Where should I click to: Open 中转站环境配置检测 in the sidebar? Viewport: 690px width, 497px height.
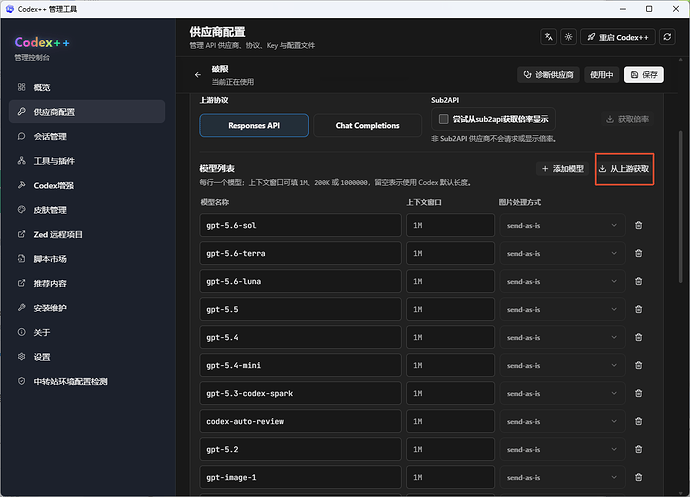click(87, 381)
